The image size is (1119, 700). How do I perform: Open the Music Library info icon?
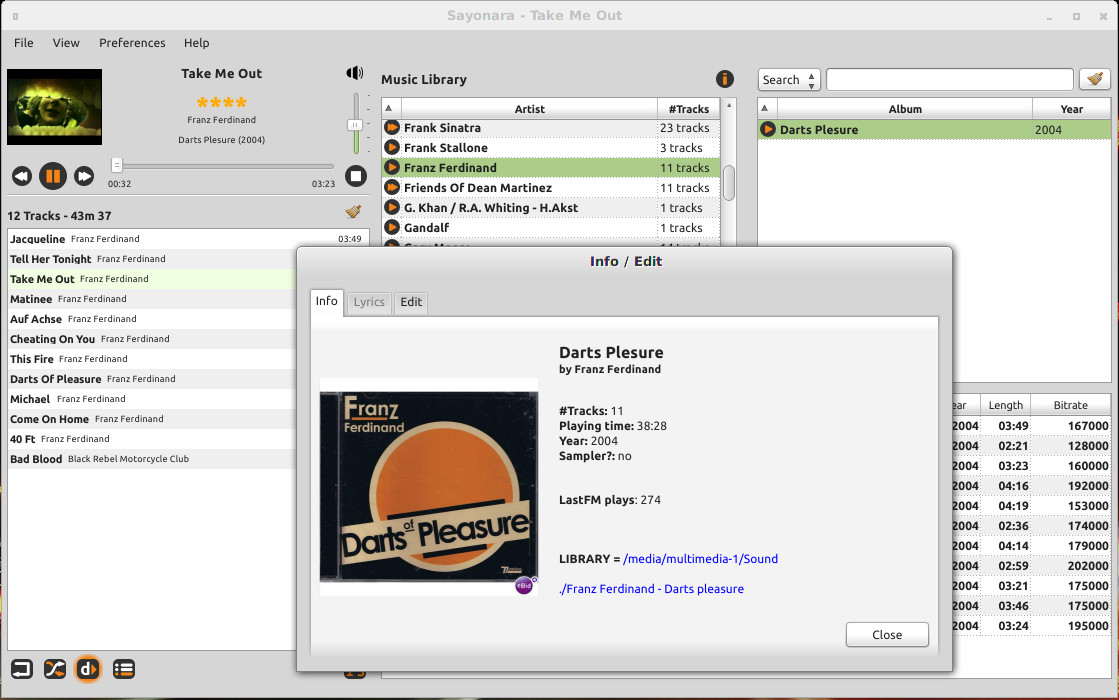[x=724, y=79]
